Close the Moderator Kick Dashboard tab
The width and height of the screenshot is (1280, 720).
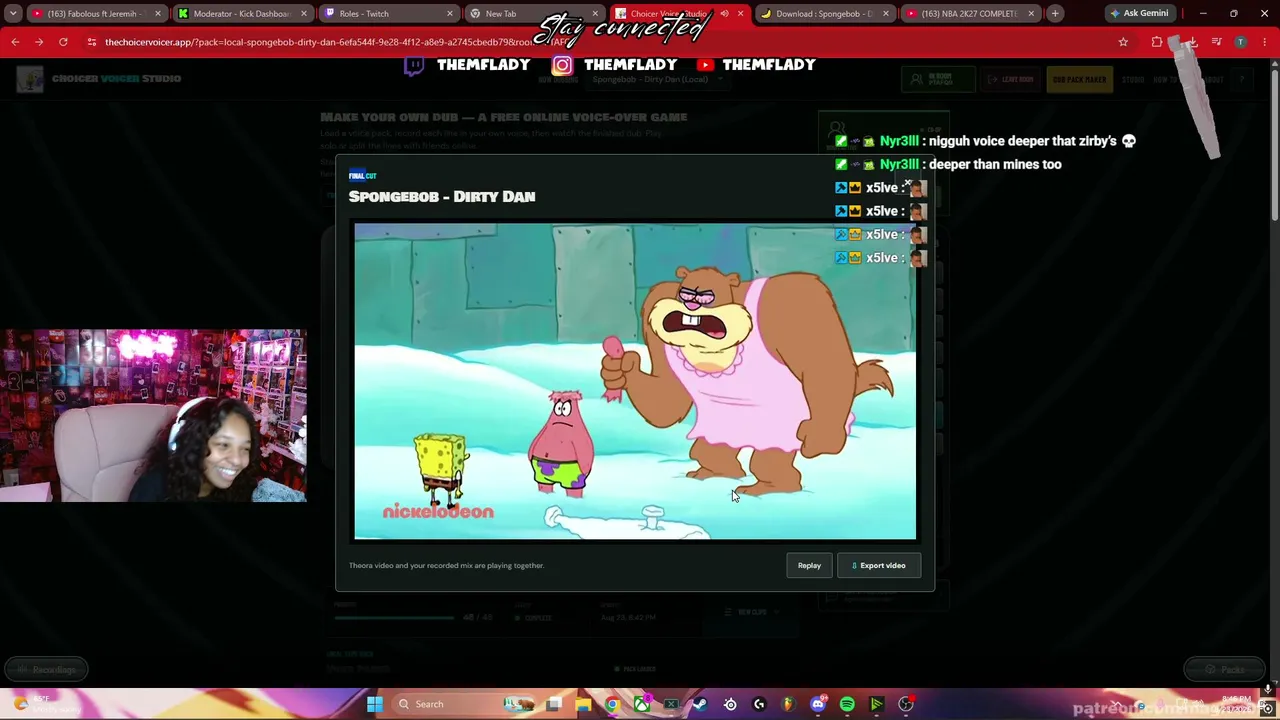click(x=303, y=14)
